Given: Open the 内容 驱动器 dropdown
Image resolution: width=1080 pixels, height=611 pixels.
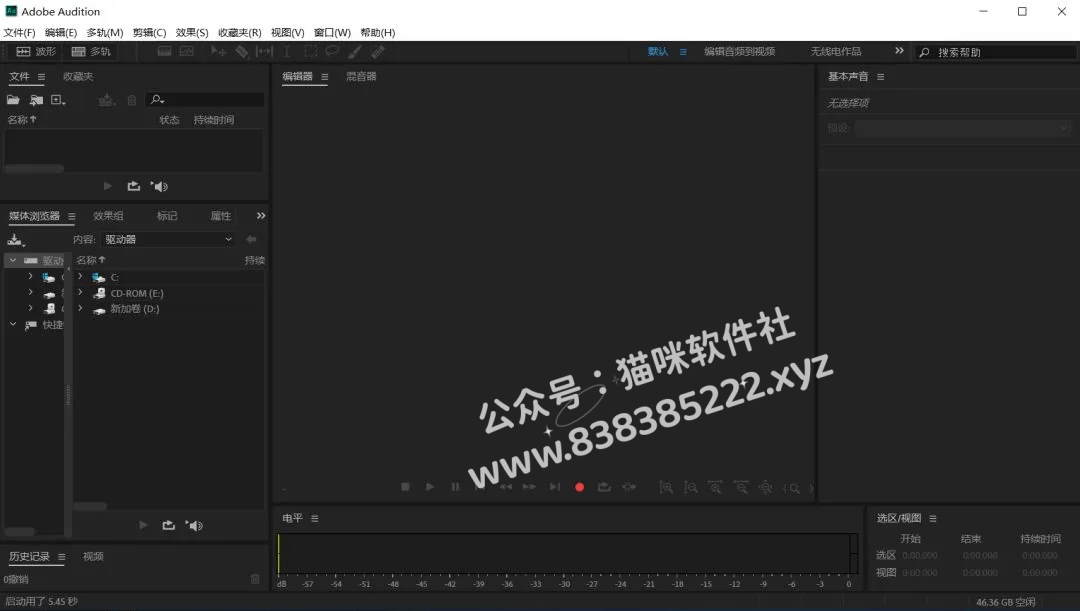Looking at the screenshot, I should tap(168, 239).
